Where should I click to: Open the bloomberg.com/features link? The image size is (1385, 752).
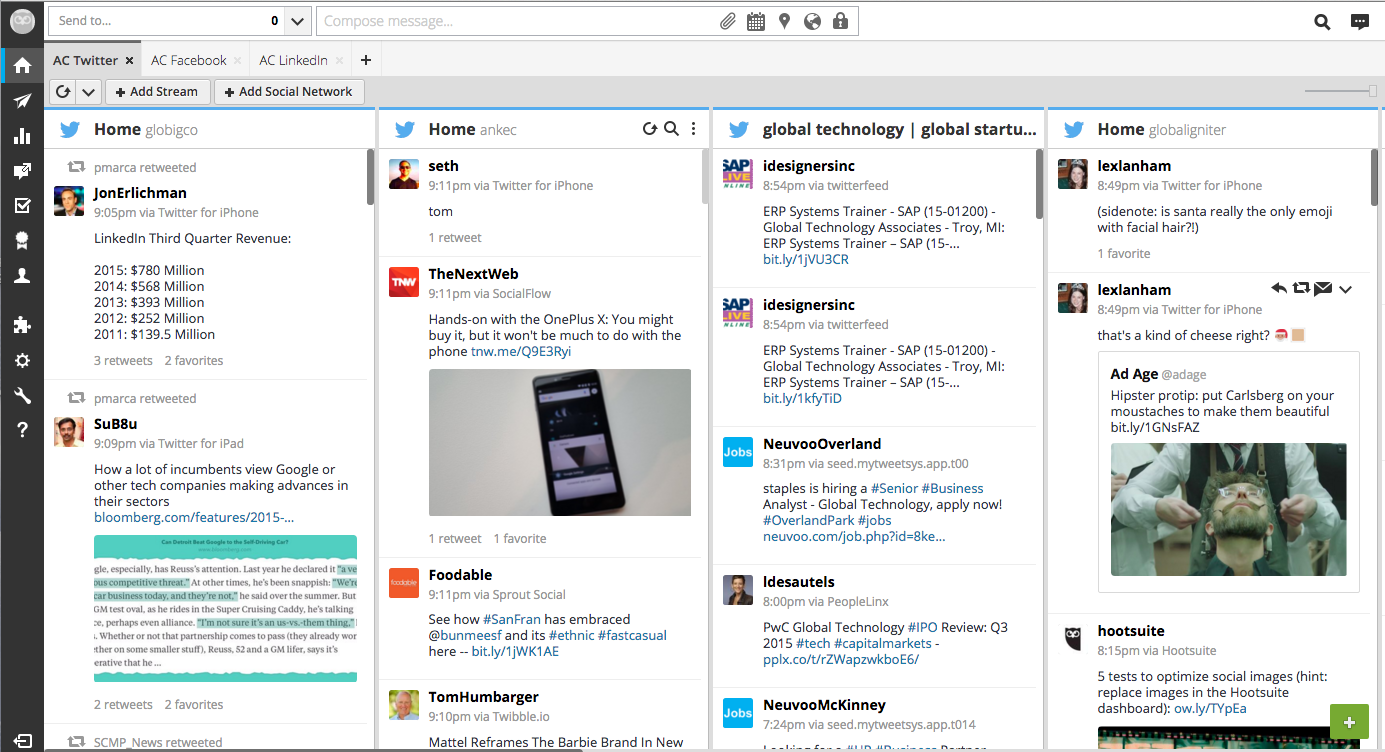point(194,517)
